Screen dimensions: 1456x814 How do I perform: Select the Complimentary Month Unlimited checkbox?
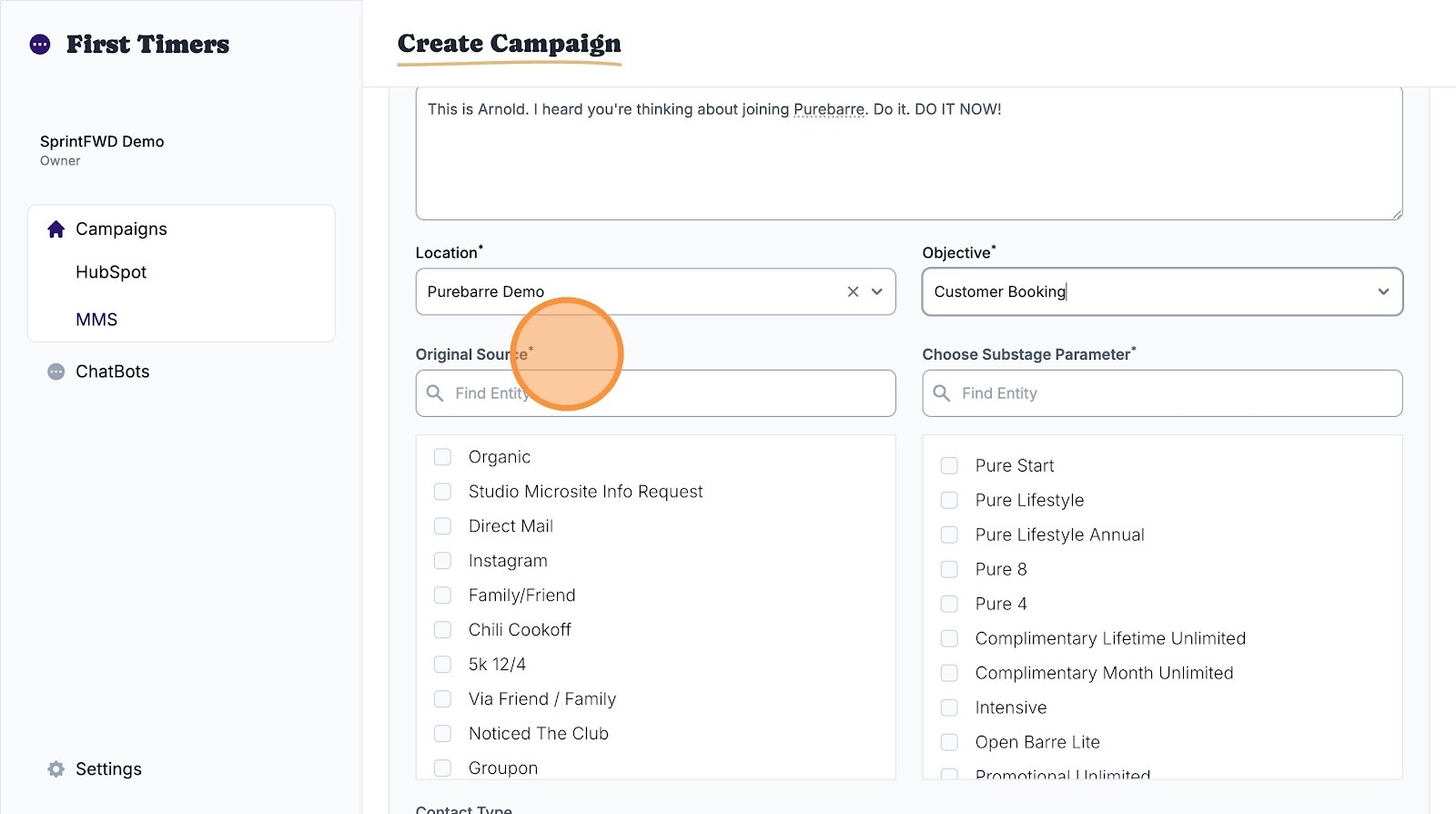tap(949, 674)
